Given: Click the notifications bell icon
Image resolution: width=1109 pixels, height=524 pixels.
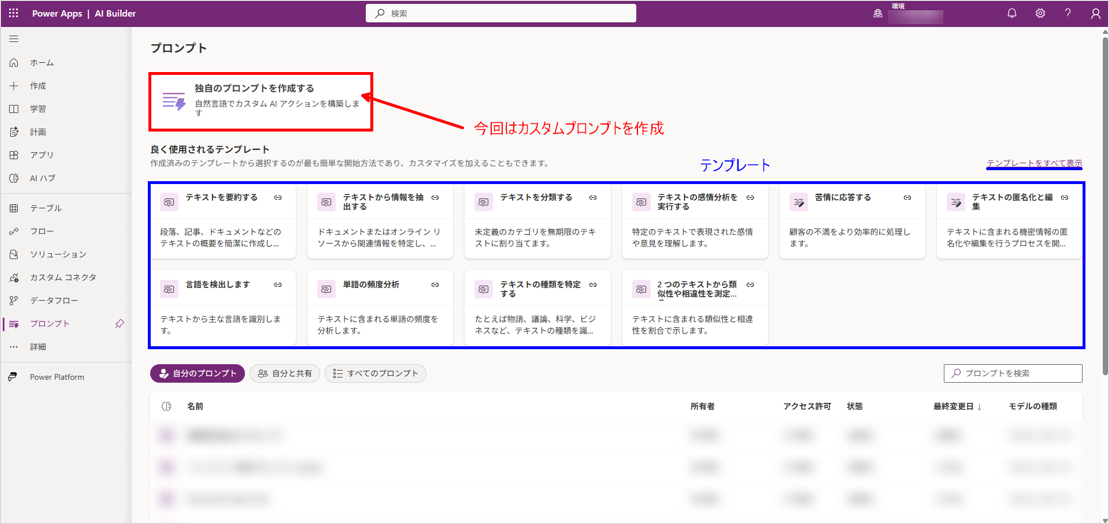Looking at the screenshot, I should pos(1012,13).
